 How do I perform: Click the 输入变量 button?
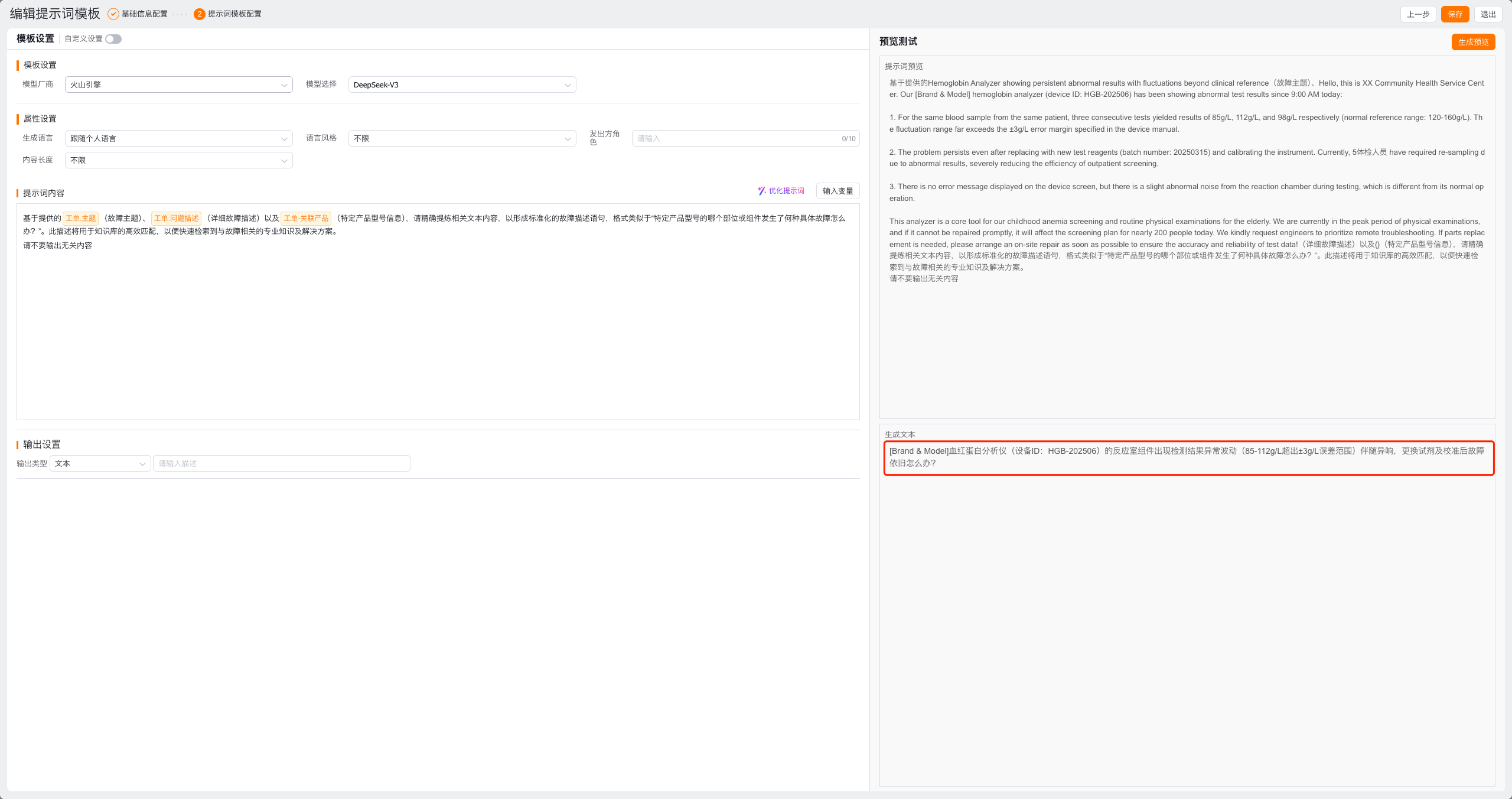pos(838,191)
